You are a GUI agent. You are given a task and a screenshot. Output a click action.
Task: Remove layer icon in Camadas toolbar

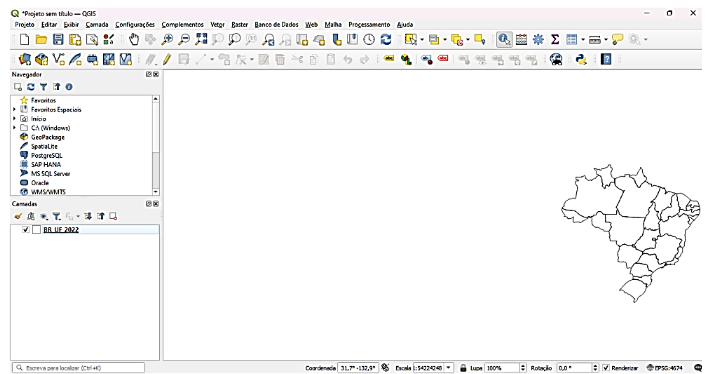(x=113, y=217)
